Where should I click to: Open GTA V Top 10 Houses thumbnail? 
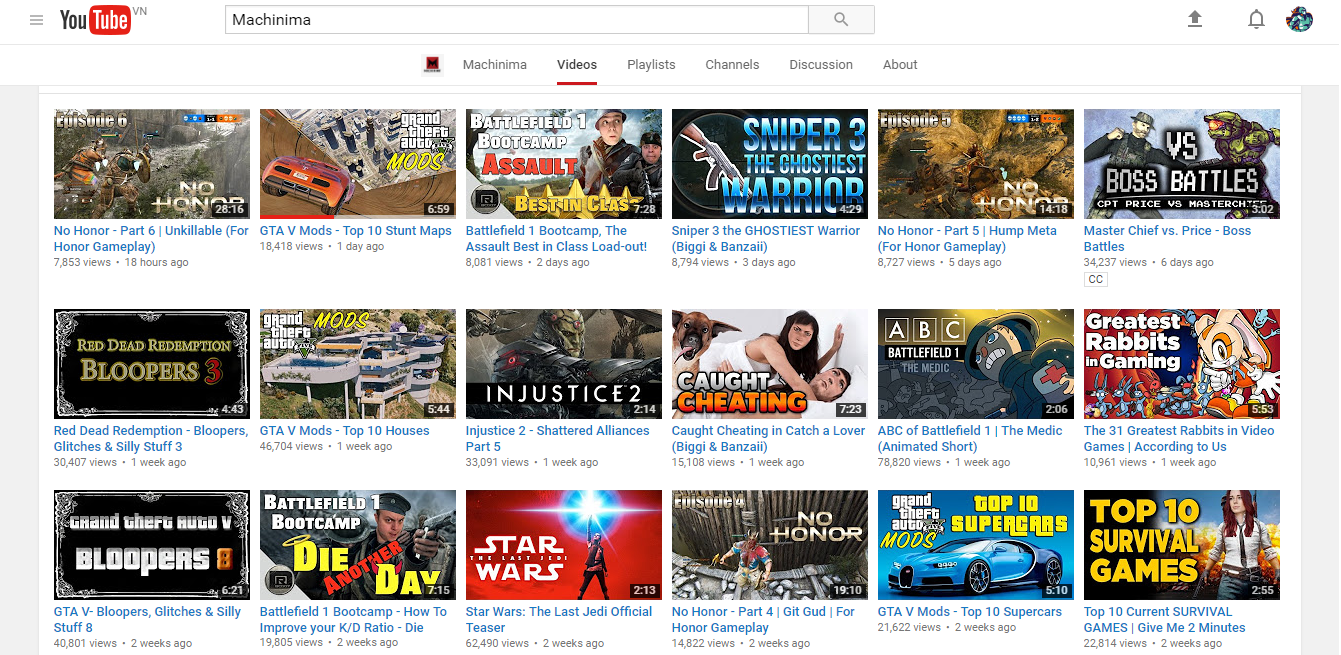(358, 364)
